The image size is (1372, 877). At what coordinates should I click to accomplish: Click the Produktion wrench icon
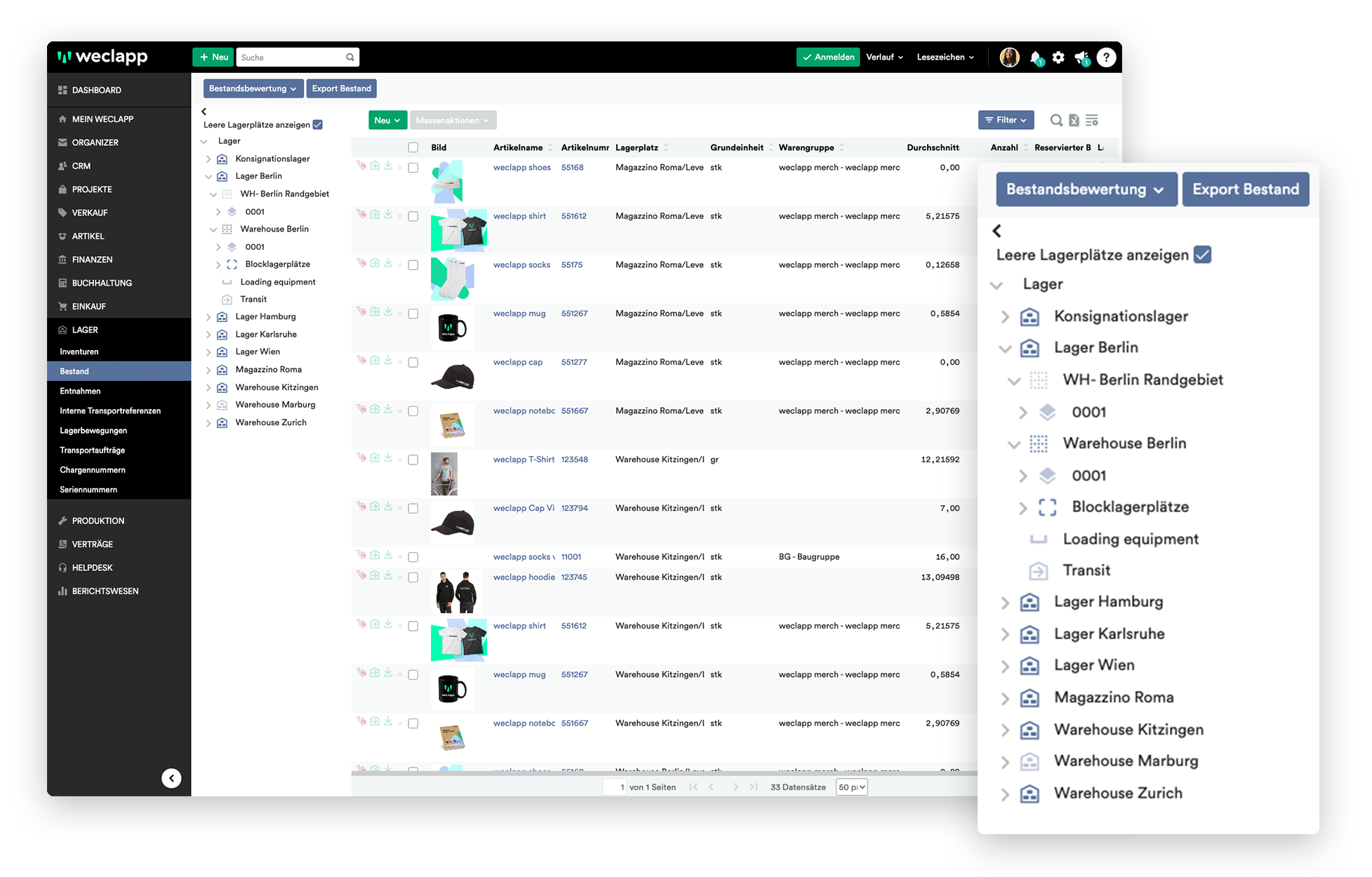coord(62,521)
